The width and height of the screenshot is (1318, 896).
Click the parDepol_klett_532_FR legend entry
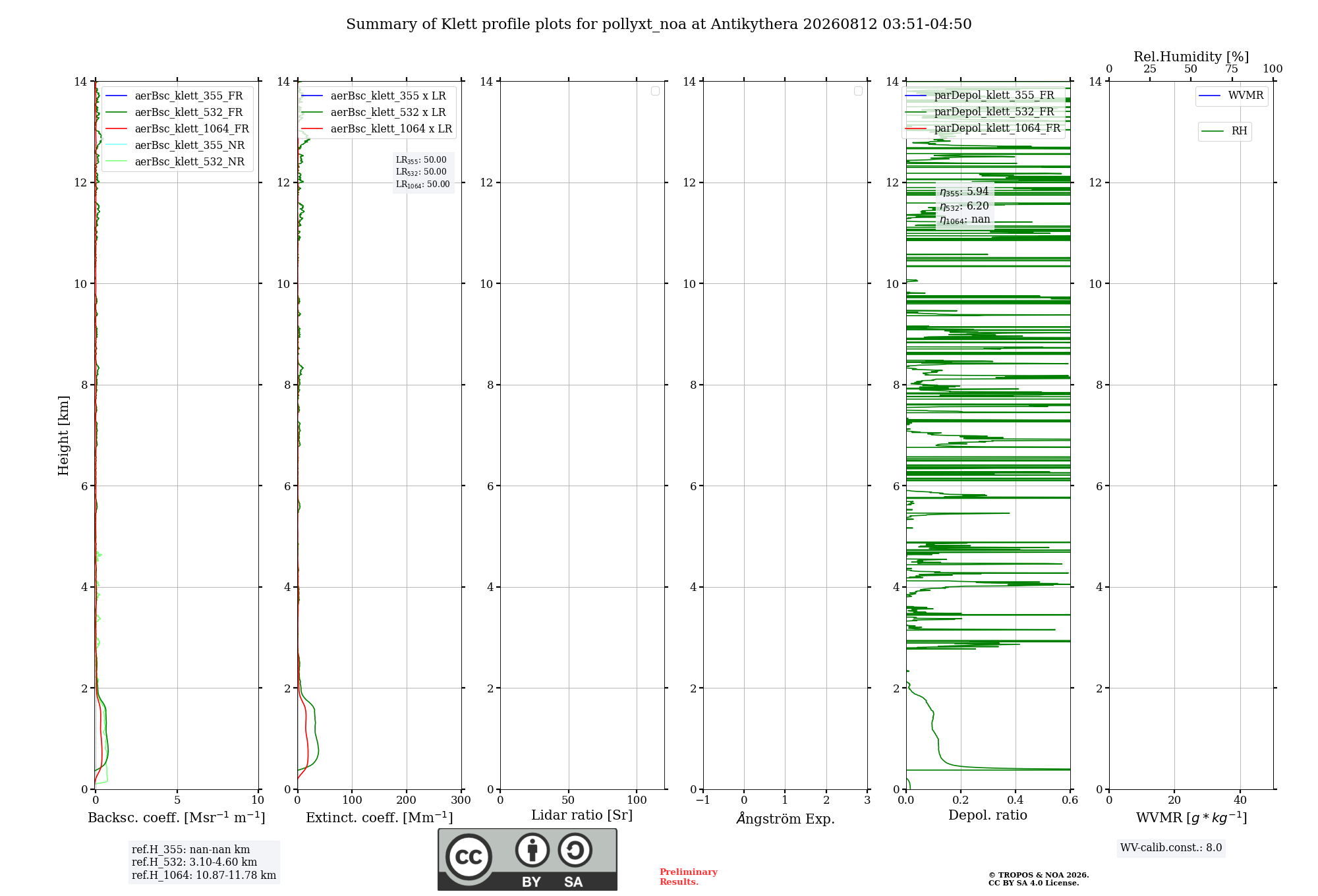point(981,111)
